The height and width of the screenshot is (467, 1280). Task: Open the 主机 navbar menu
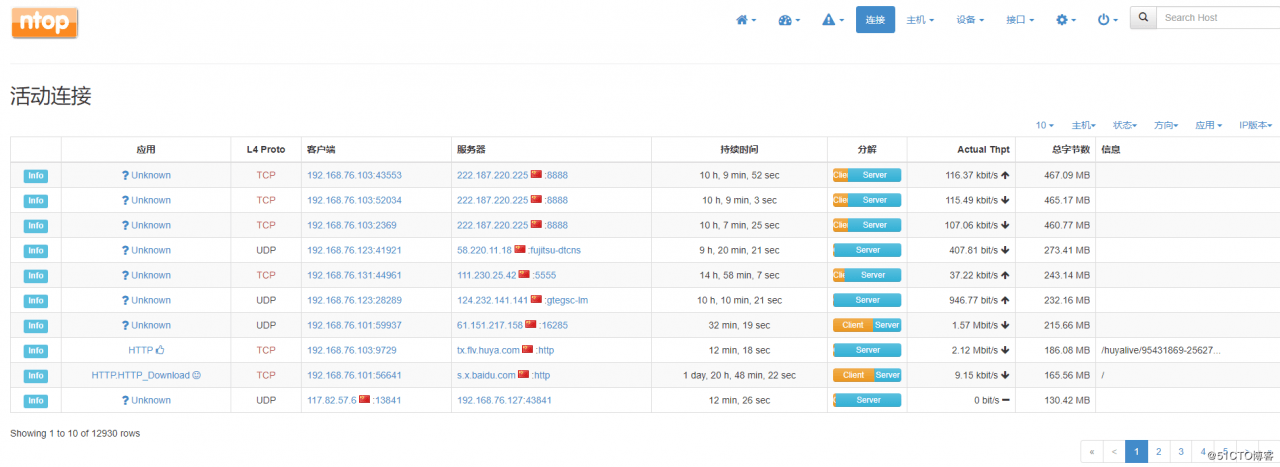(920, 20)
